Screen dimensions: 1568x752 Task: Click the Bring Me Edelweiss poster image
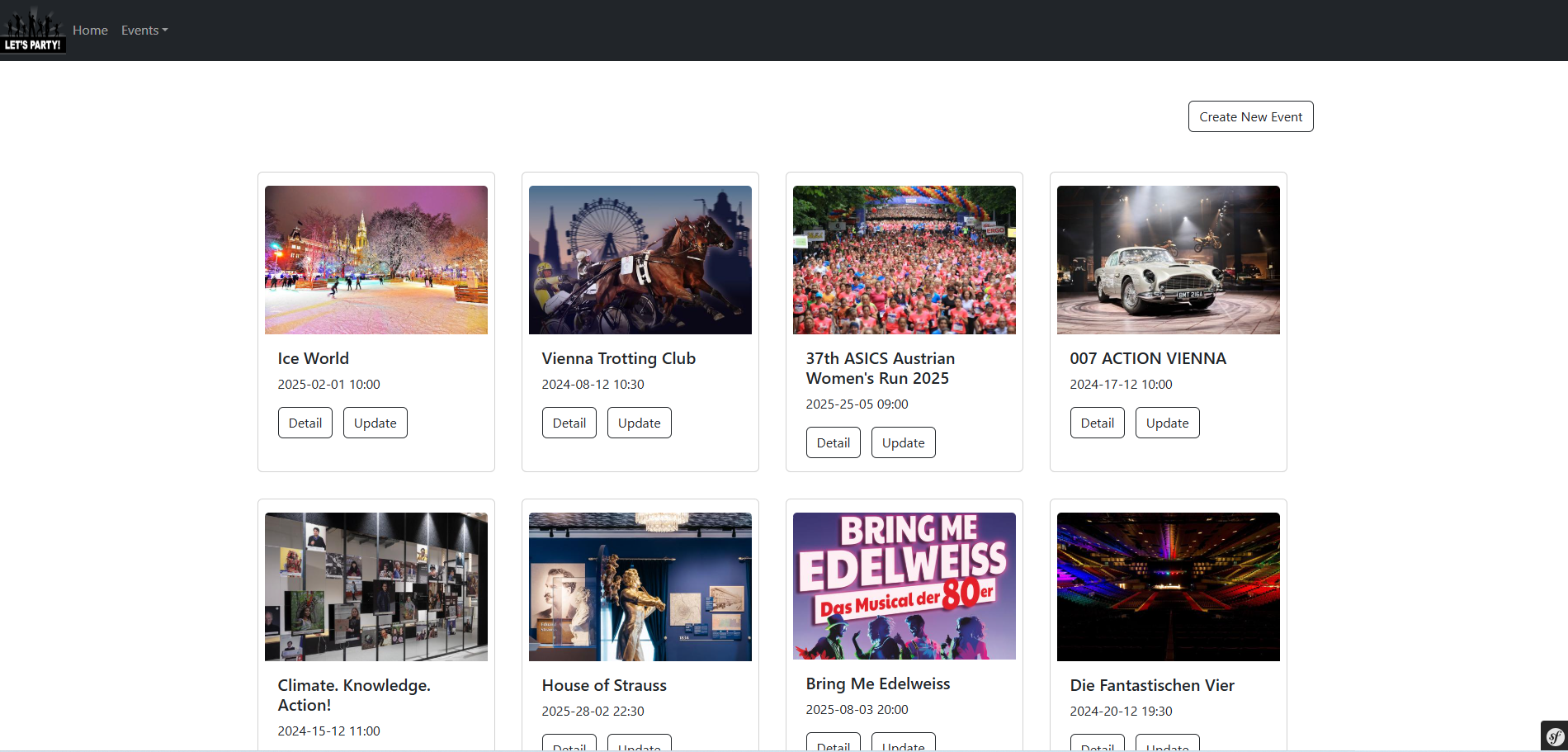[x=904, y=586]
